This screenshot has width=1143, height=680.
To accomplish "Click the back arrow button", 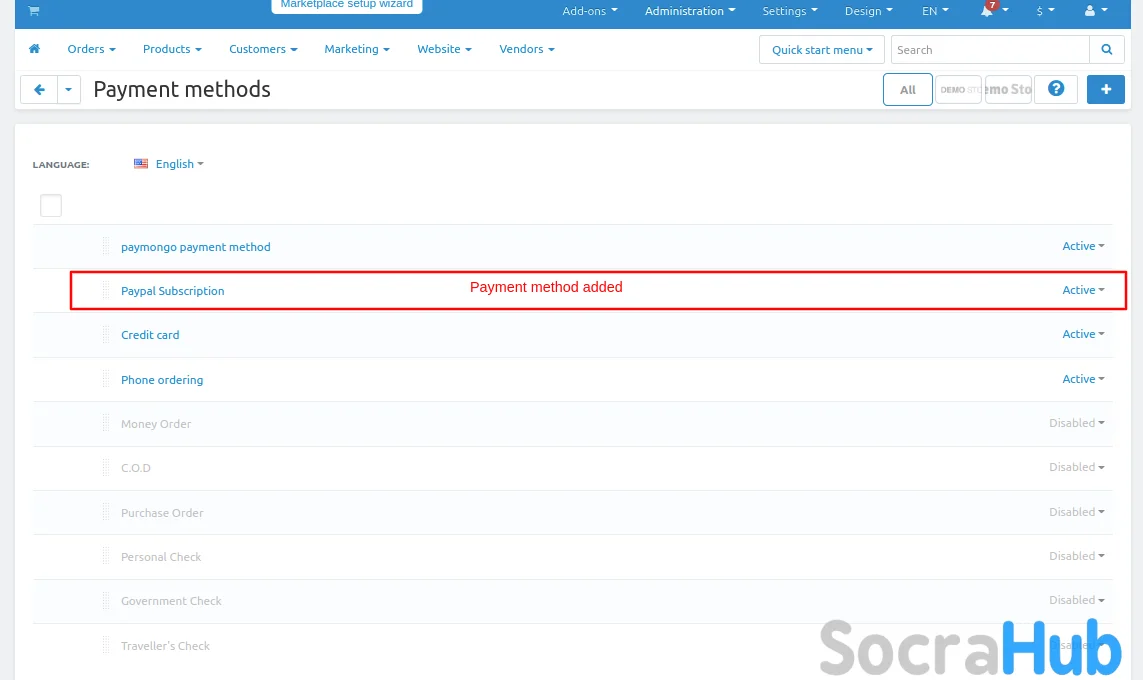I will click(x=39, y=90).
